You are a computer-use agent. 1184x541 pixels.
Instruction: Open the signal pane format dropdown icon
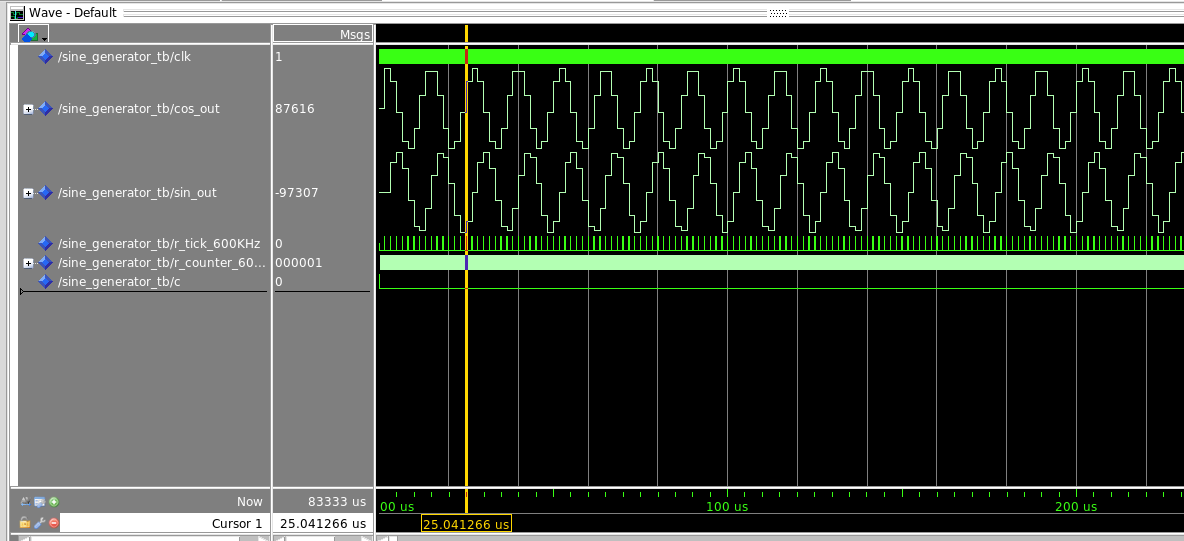pyautogui.click(x=33, y=34)
